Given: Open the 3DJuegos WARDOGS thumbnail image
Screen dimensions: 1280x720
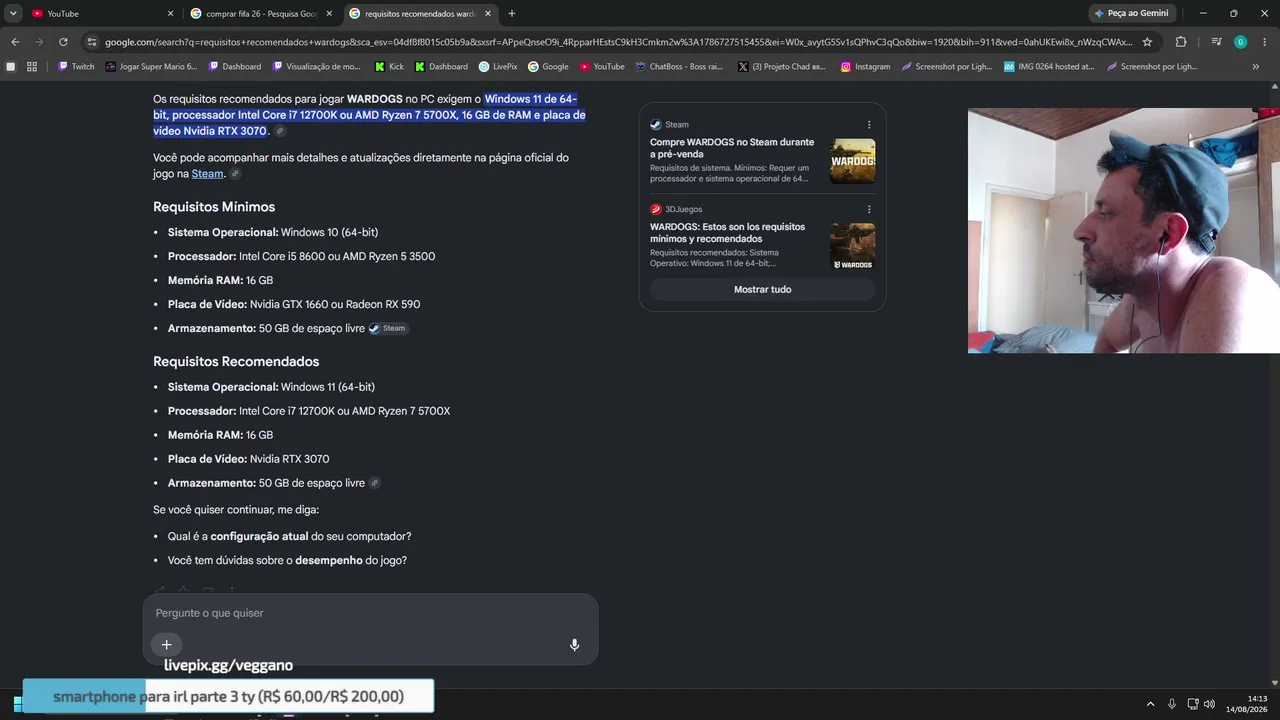Looking at the screenshot, I should point(852,246).
